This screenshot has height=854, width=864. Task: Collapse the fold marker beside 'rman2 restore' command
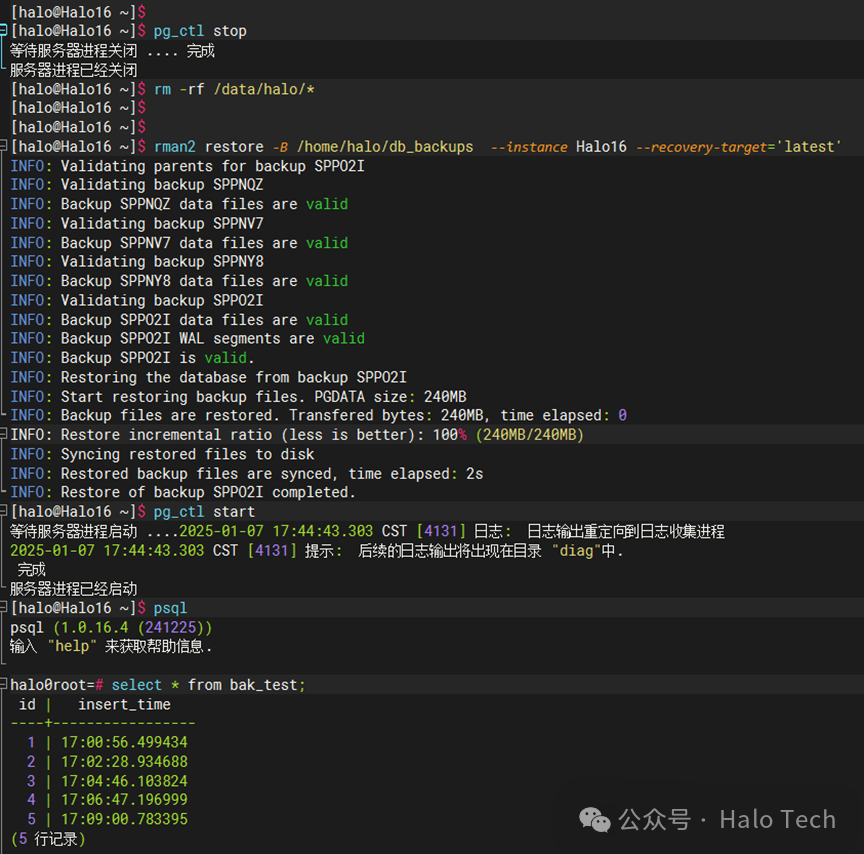3,146
